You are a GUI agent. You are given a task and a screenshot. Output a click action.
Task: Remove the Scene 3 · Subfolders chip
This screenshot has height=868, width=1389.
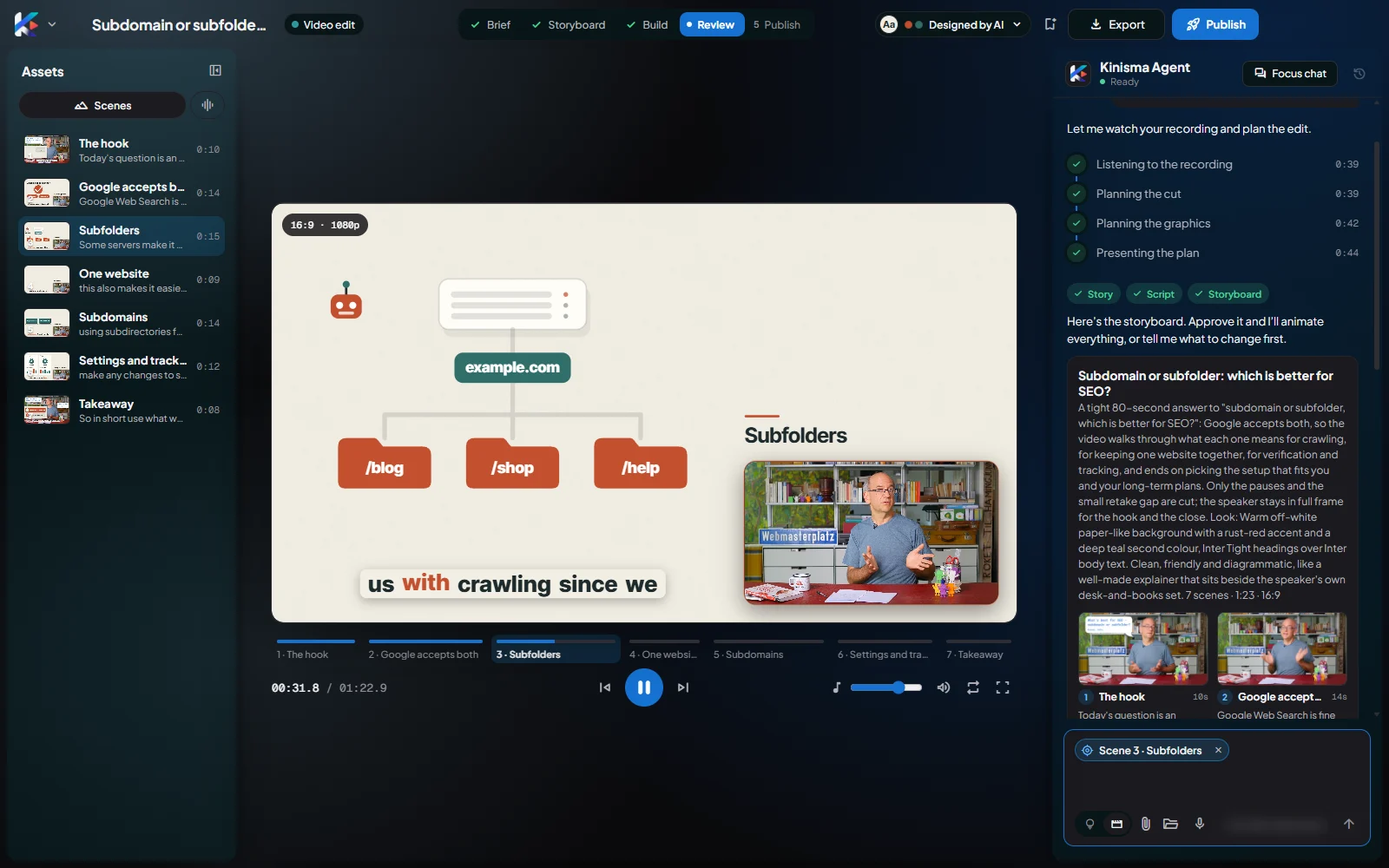click(1218, 750)
